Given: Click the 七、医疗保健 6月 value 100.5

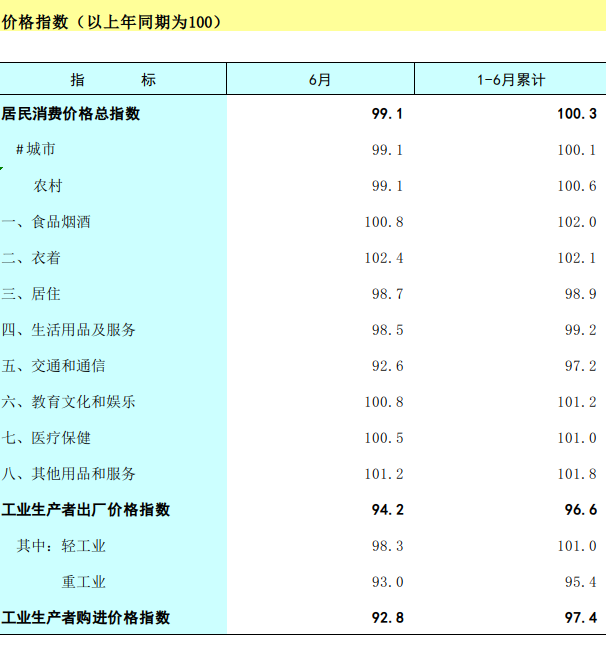Looking at the screenshot, I should 384,438.
